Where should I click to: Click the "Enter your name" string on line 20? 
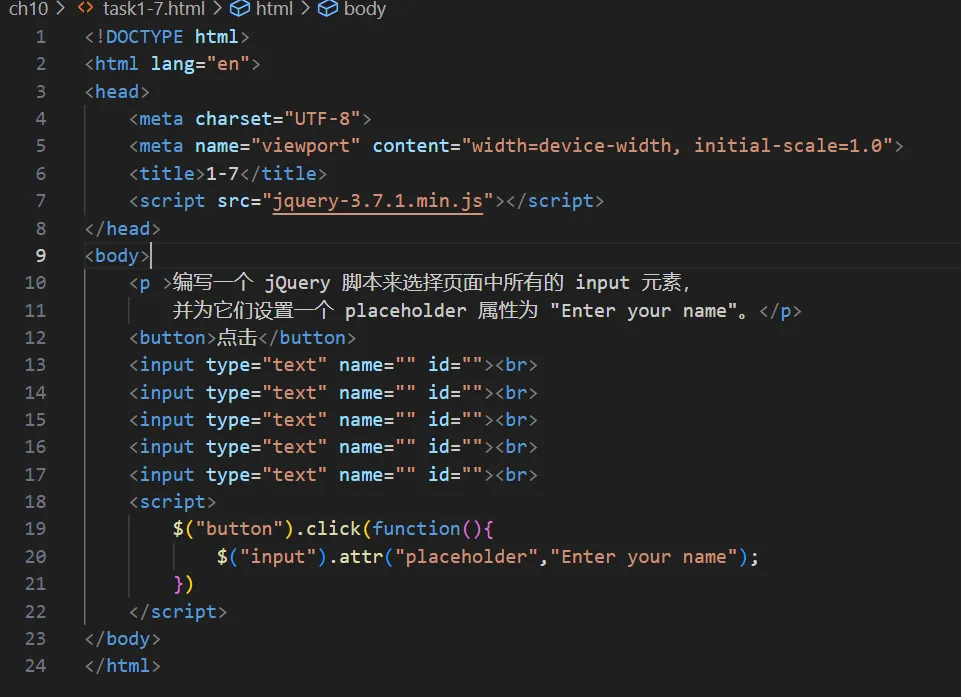pos(644,557)
